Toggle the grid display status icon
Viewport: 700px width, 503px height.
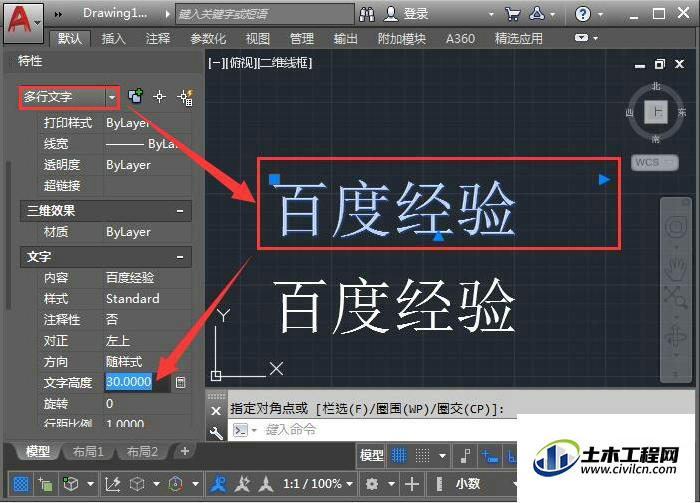(x=399, y=456)
